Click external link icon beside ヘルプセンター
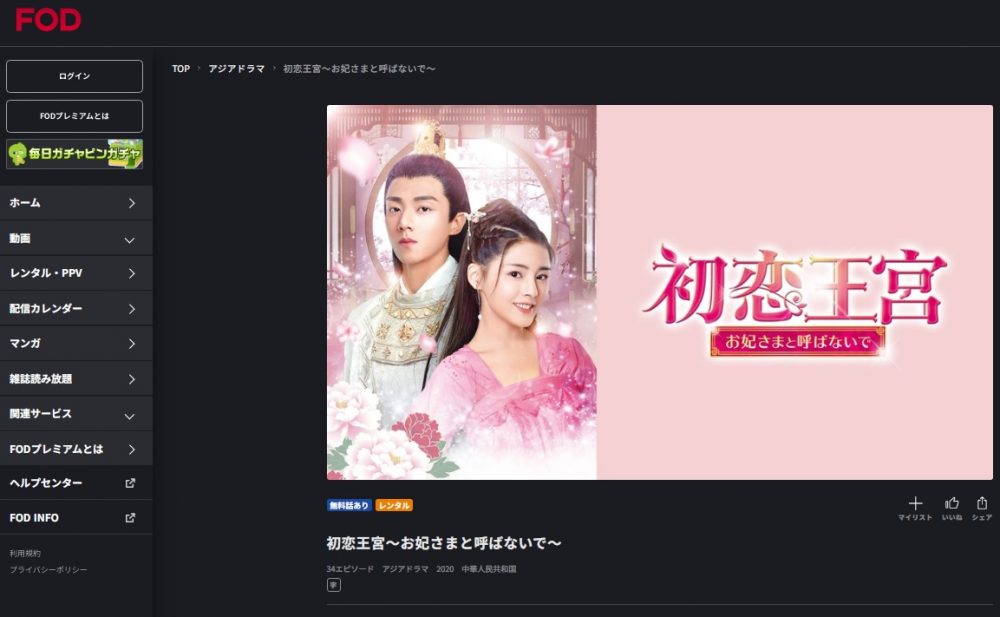Image resolution: width=1000 pixels, height=617 pixels. coord(130,483)
